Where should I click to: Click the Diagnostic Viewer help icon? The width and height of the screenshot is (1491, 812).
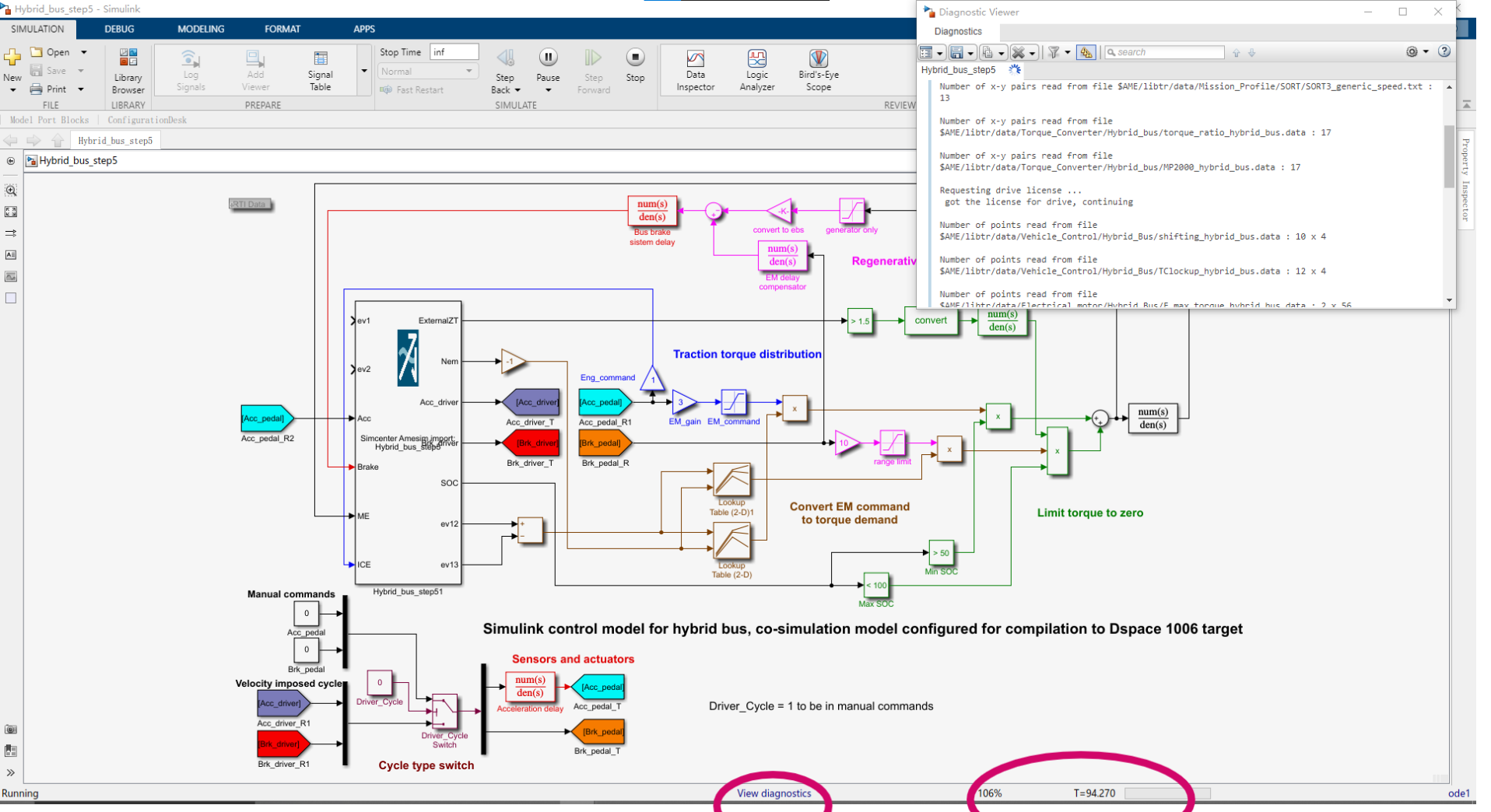pos(1444,51)
